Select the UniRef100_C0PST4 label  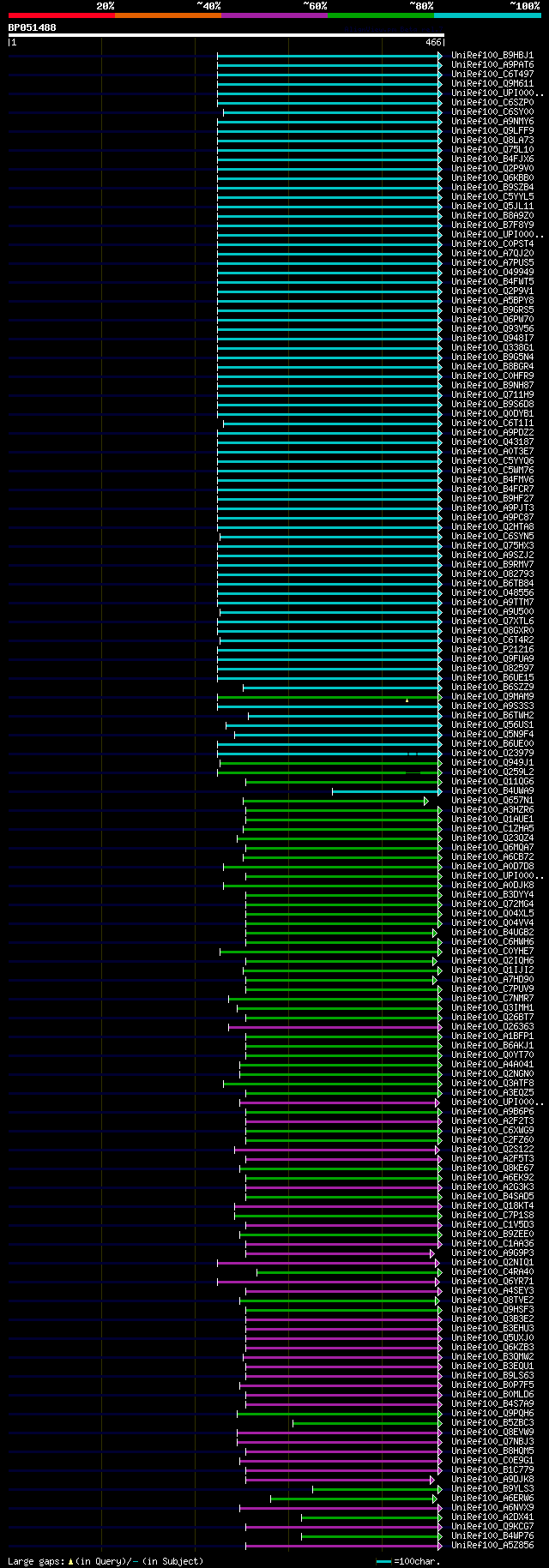point(492,243)
